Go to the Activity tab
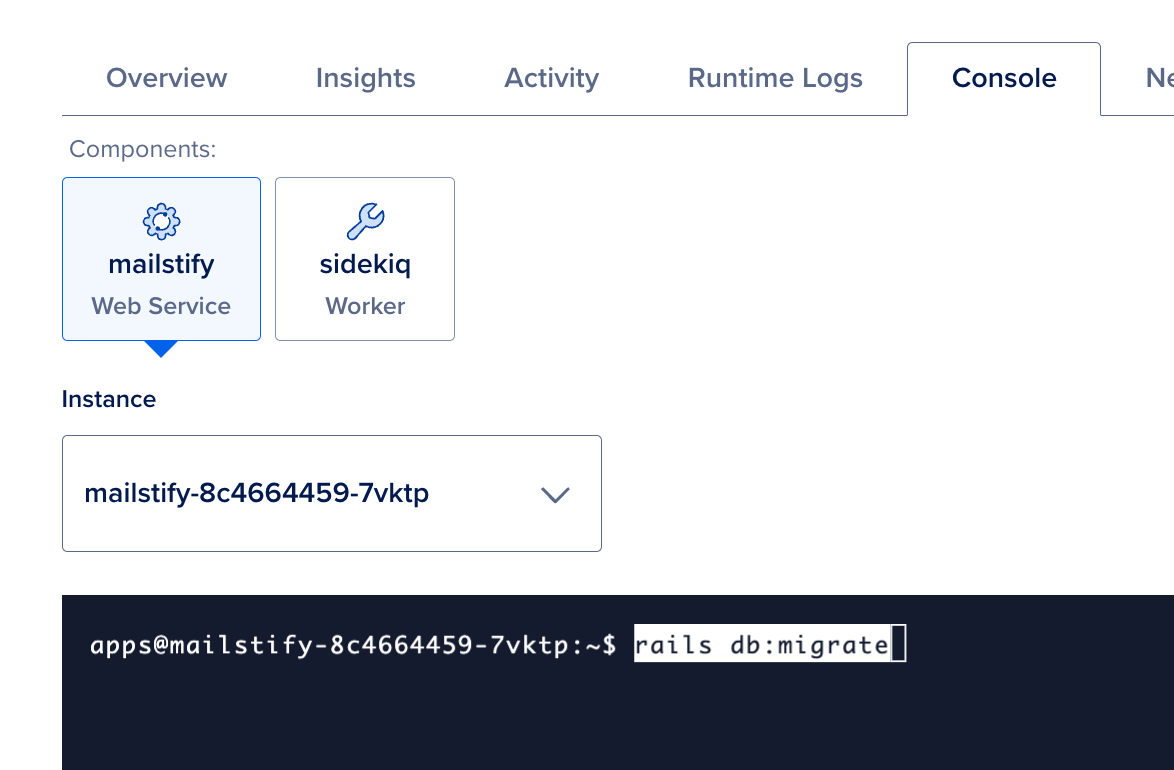1174x770 pixels. (x=551, y=78)
